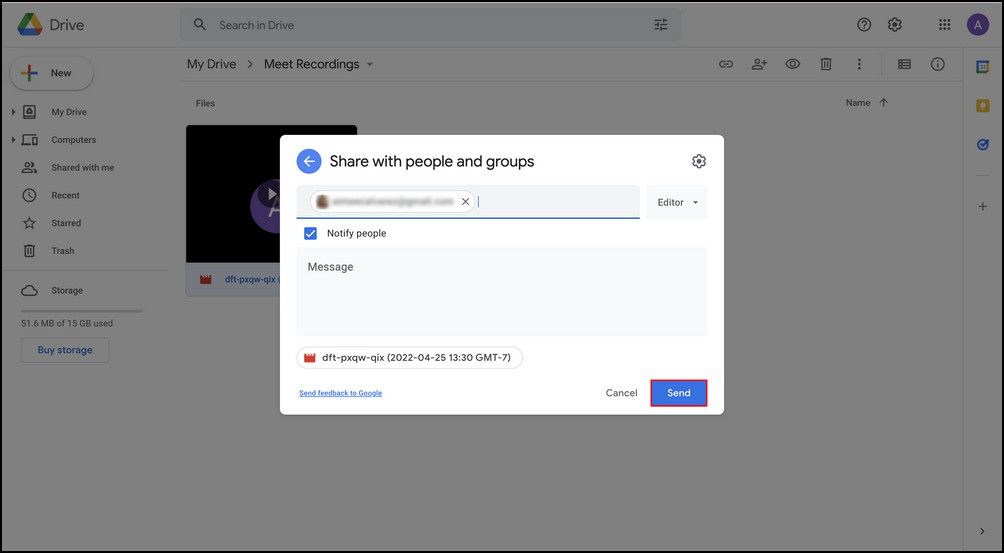This screenshot has height=553, width=1004.
Task: Hide side panel chevron arrow
Action: point(982,531)
